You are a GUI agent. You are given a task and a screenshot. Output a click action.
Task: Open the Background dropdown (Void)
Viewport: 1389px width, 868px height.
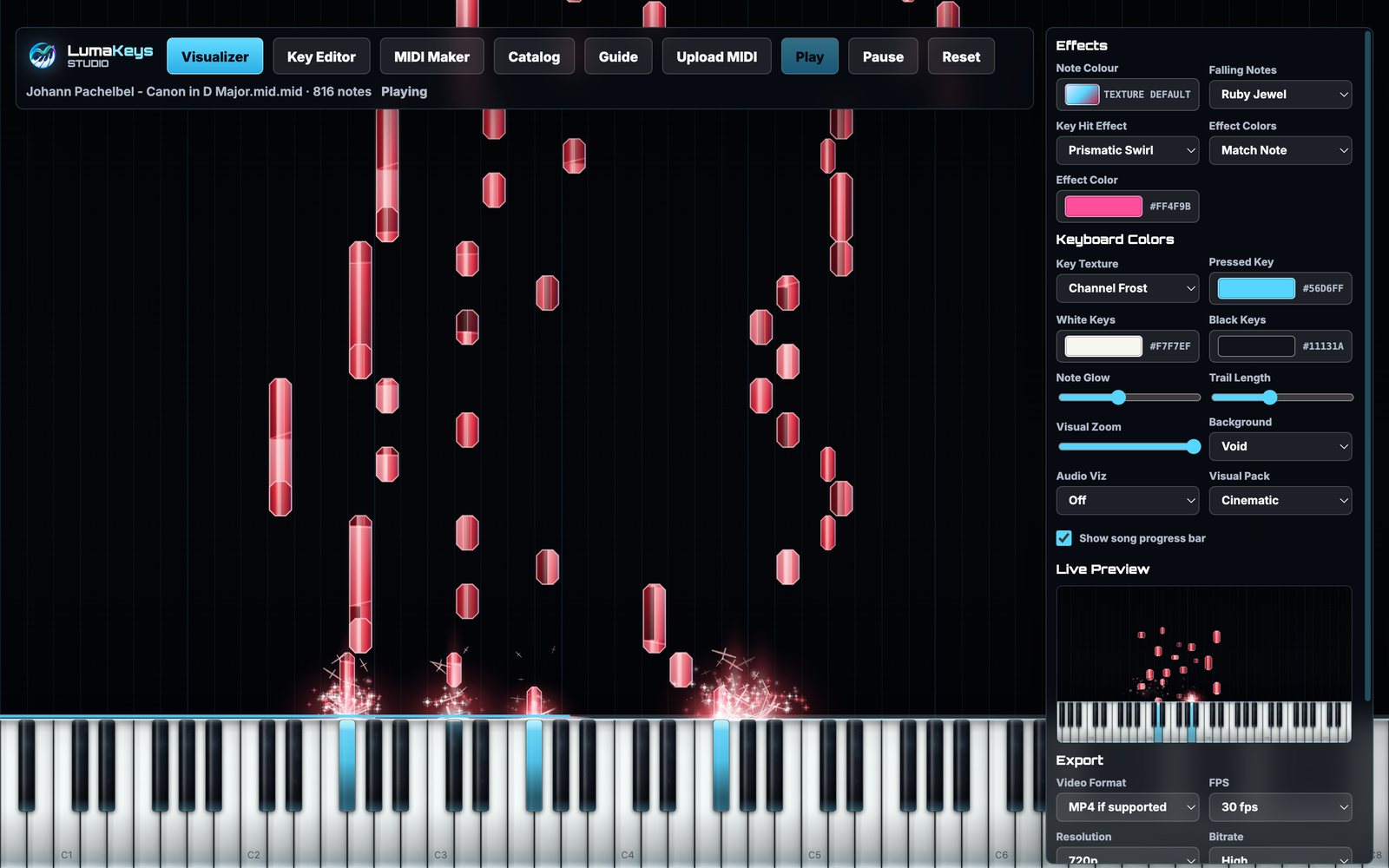(1280, 446)
